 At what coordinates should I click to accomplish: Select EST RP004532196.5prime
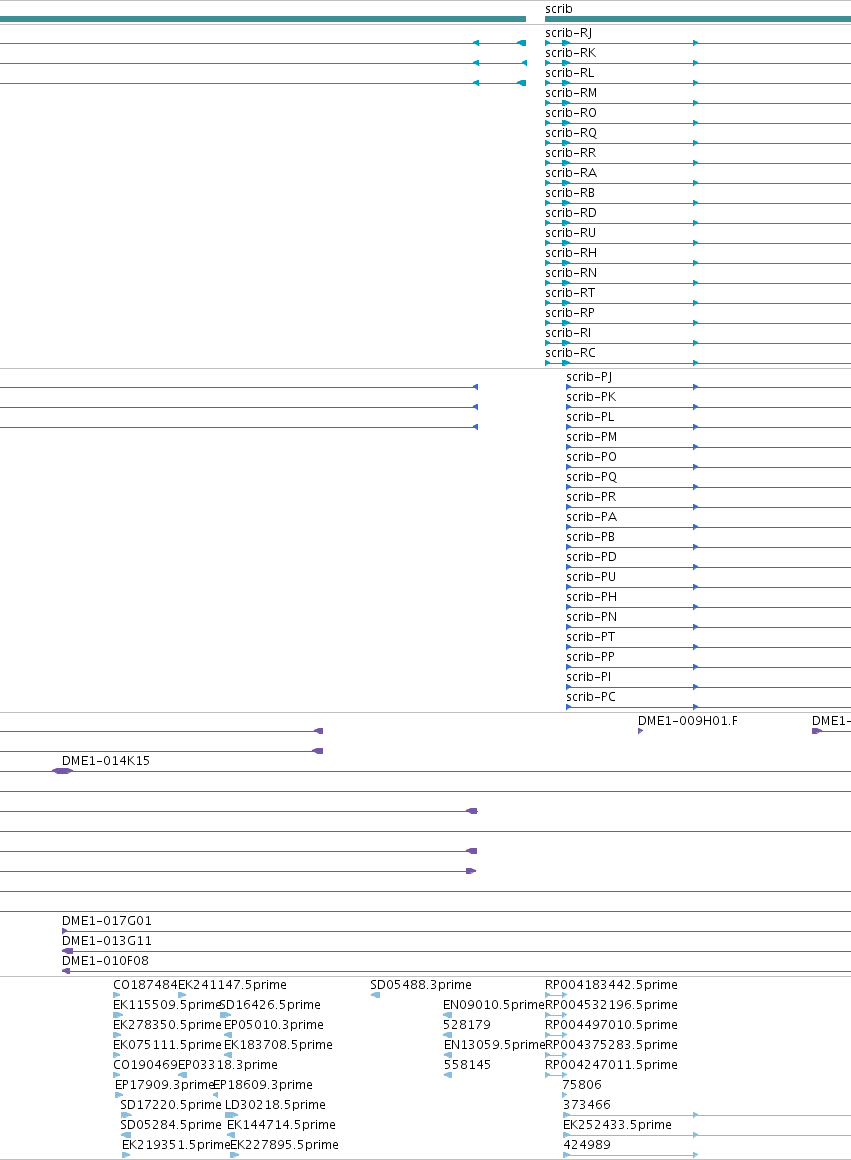(611, 1005)
